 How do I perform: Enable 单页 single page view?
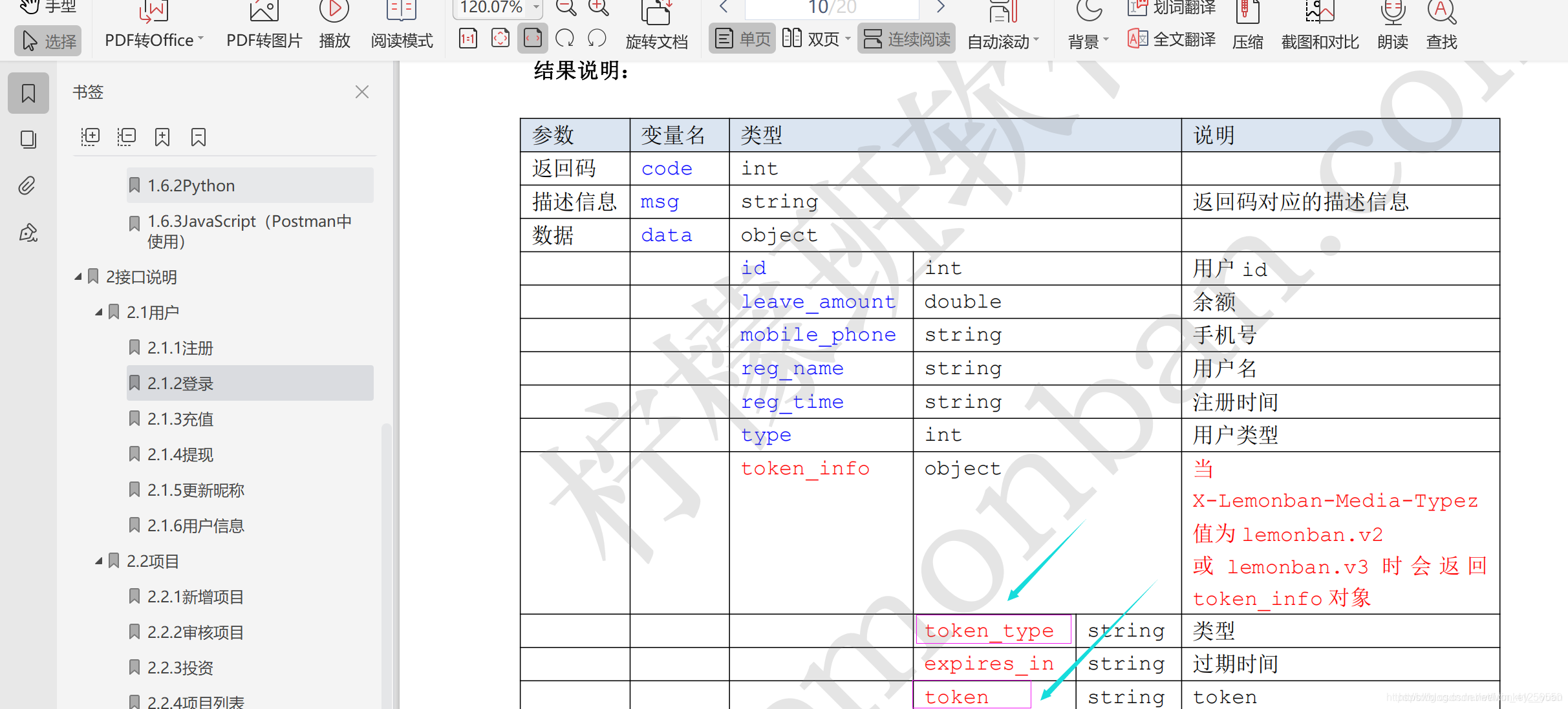(x=742, y=39)
